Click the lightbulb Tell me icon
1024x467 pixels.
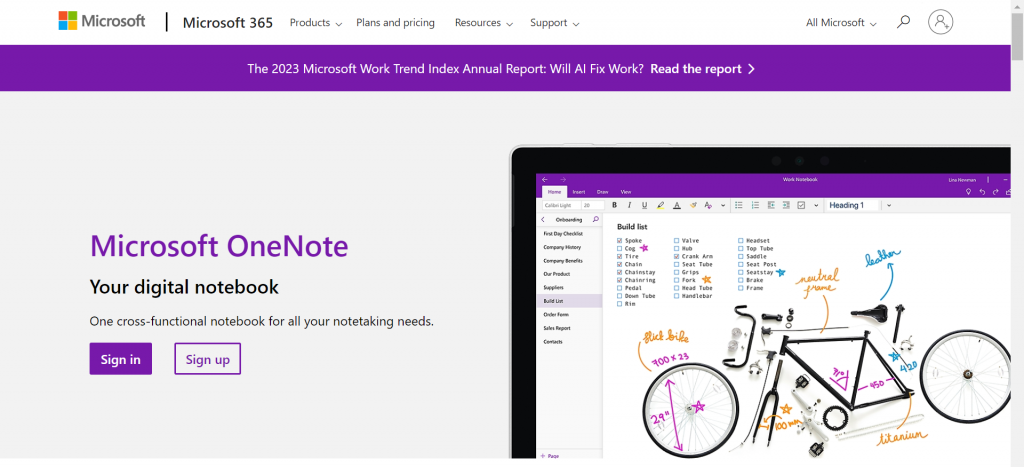968,192
